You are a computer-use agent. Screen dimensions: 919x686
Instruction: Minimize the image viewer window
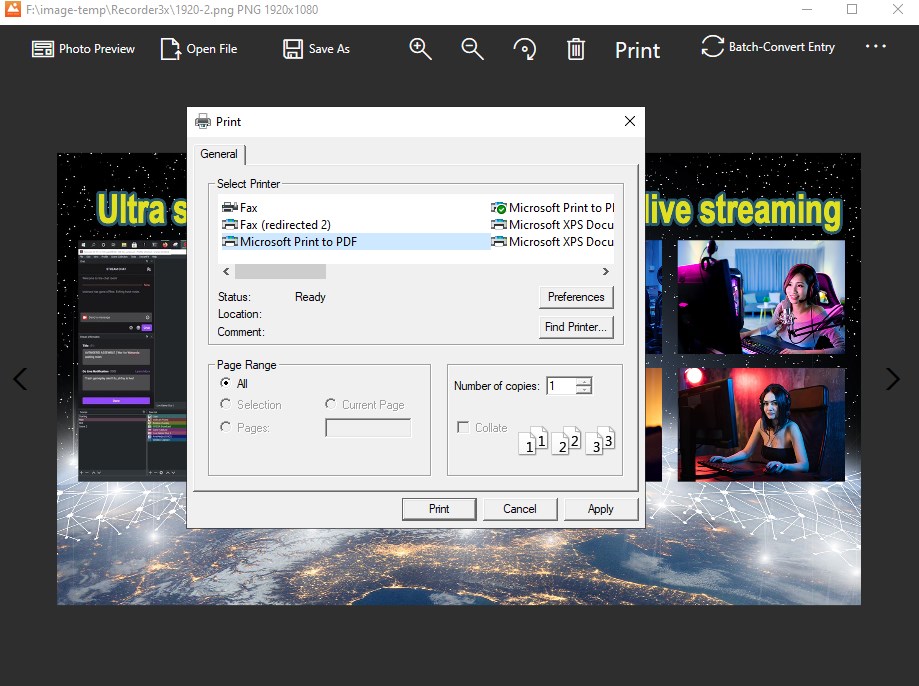click(806, 9)
